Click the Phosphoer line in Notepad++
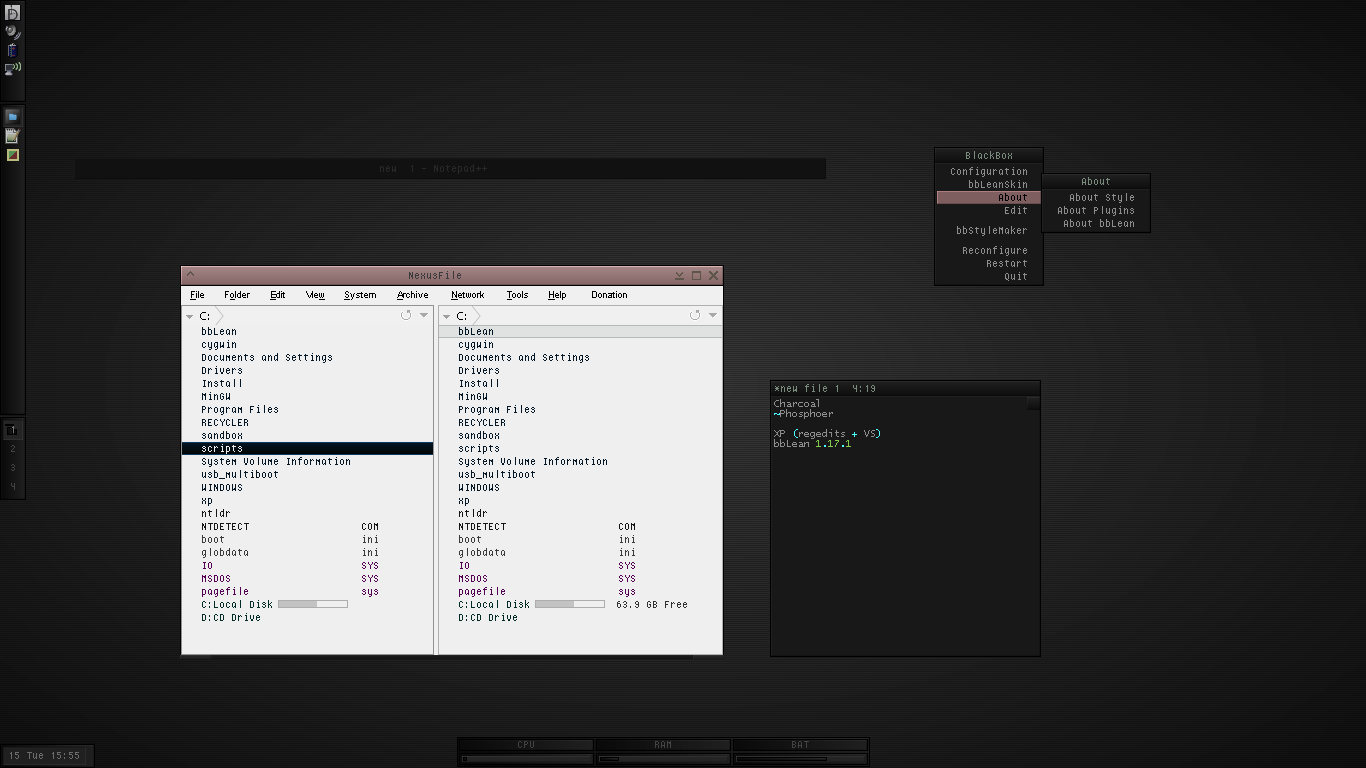This screenshot has height=768, width=1366. point(804,414)
